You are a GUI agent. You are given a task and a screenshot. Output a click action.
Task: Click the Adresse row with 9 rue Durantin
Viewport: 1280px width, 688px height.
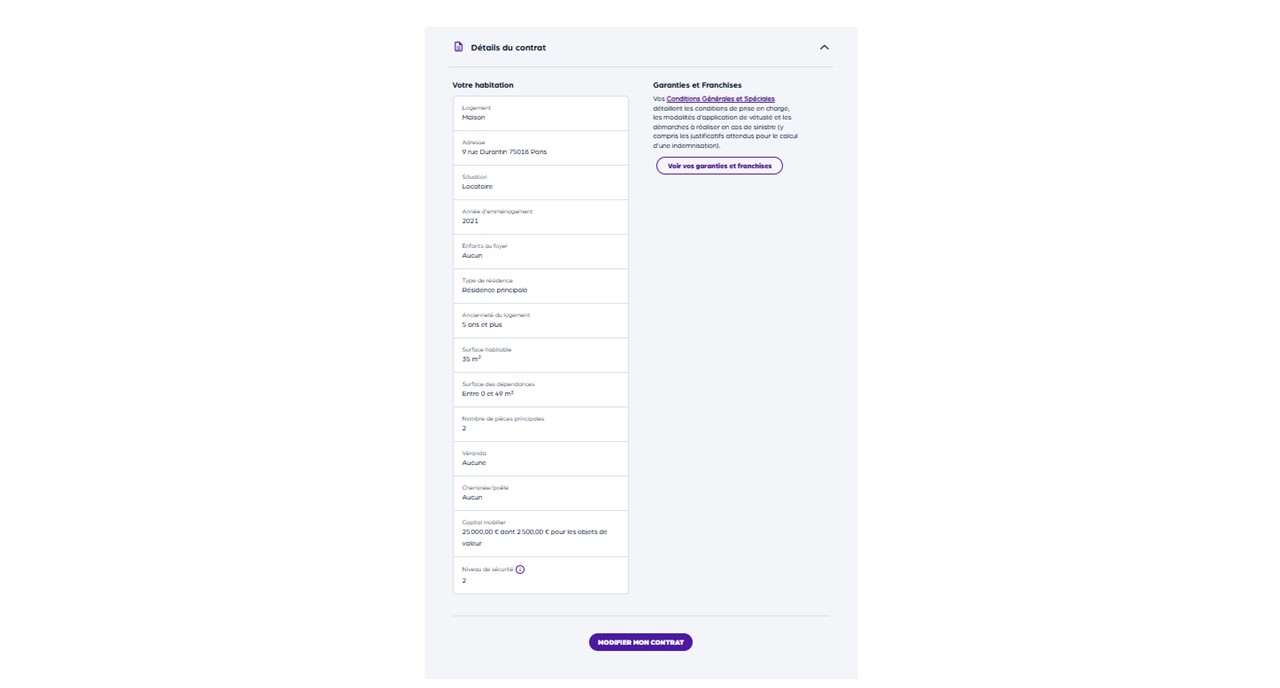540,148
